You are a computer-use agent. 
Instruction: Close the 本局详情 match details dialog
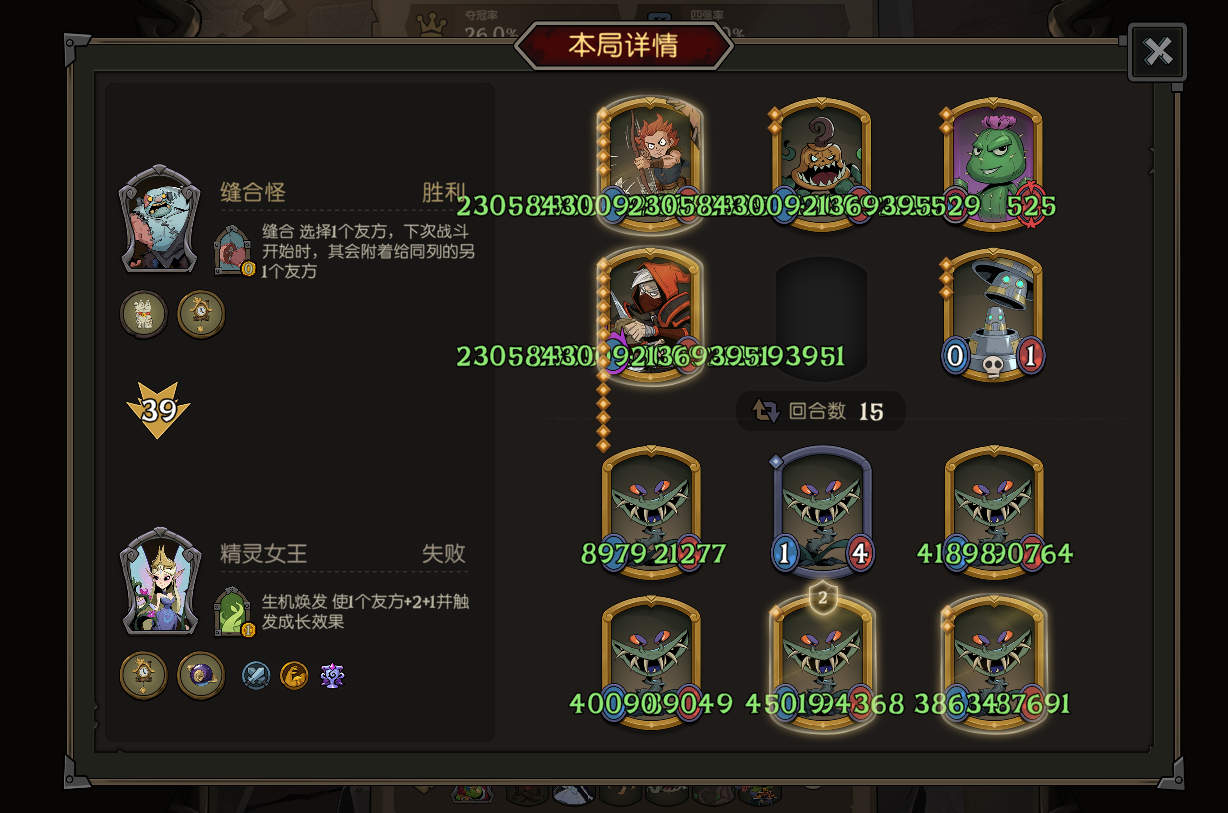click(1157, 52)
